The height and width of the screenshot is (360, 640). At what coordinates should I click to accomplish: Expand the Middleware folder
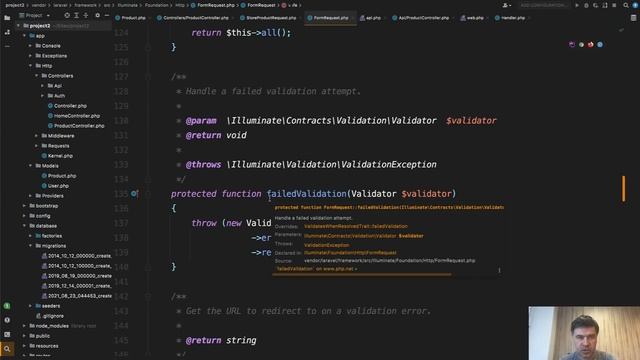(36, 136)
